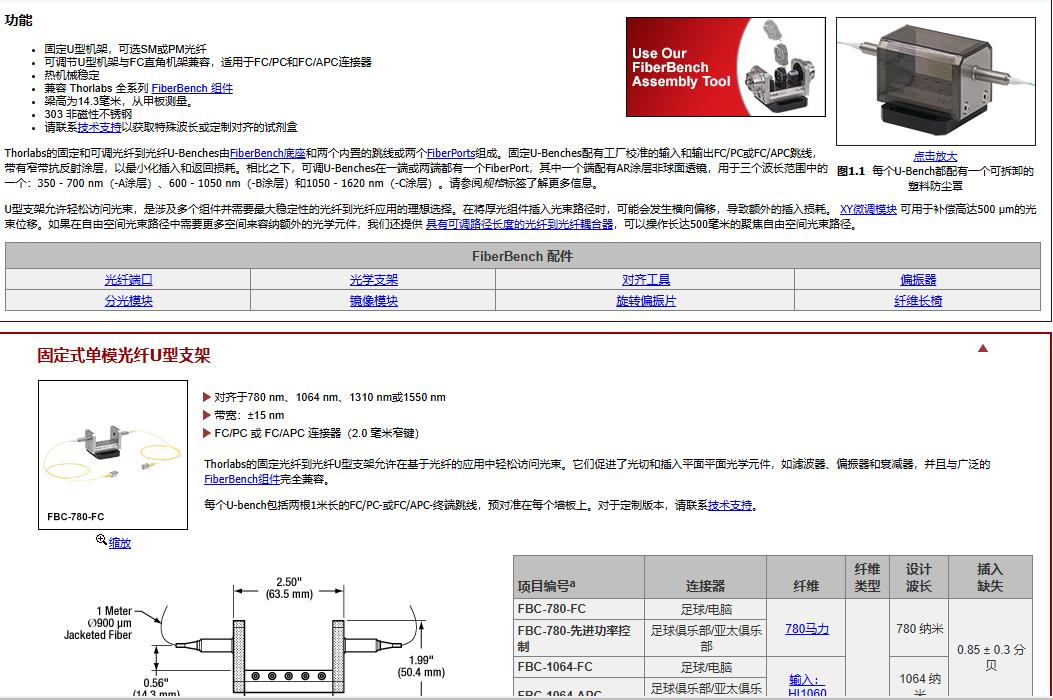
Task: Click the FiberBench 配件 table header
Action: coord(522,256)
